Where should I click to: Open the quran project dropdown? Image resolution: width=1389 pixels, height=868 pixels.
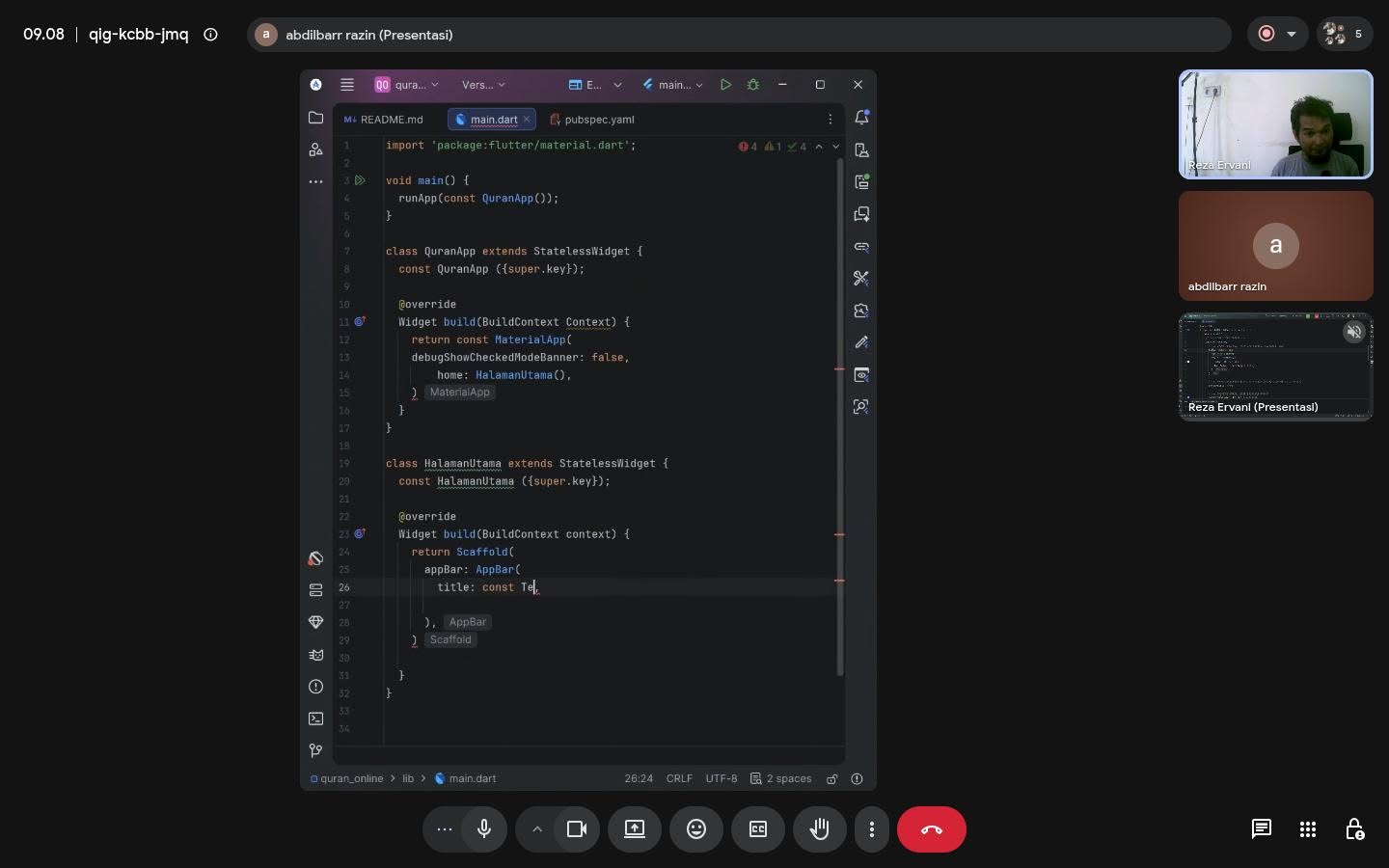406,85
